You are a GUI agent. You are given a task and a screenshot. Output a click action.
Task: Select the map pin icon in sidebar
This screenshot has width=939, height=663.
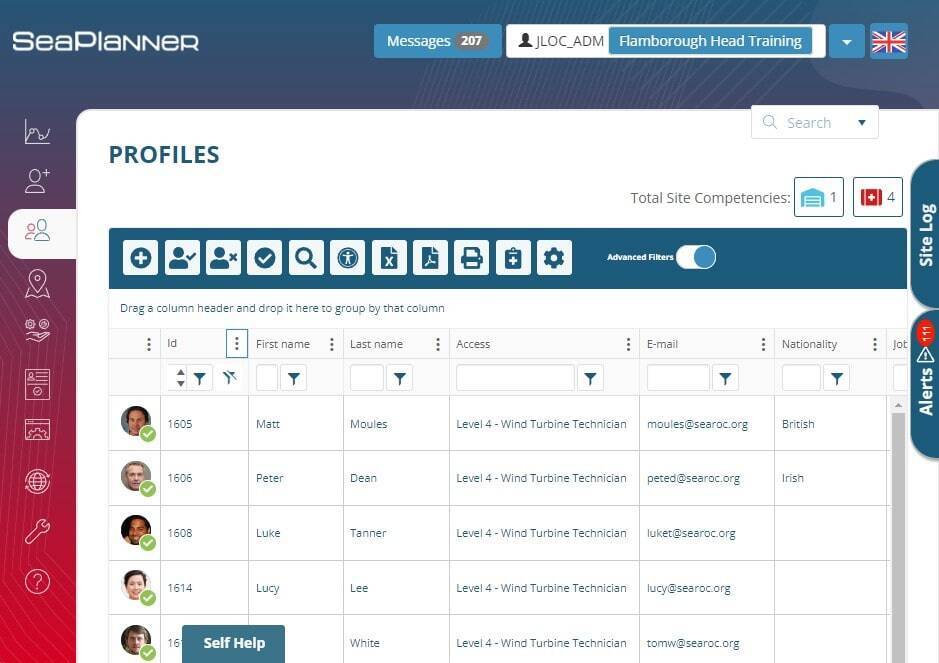coord(36,281)
